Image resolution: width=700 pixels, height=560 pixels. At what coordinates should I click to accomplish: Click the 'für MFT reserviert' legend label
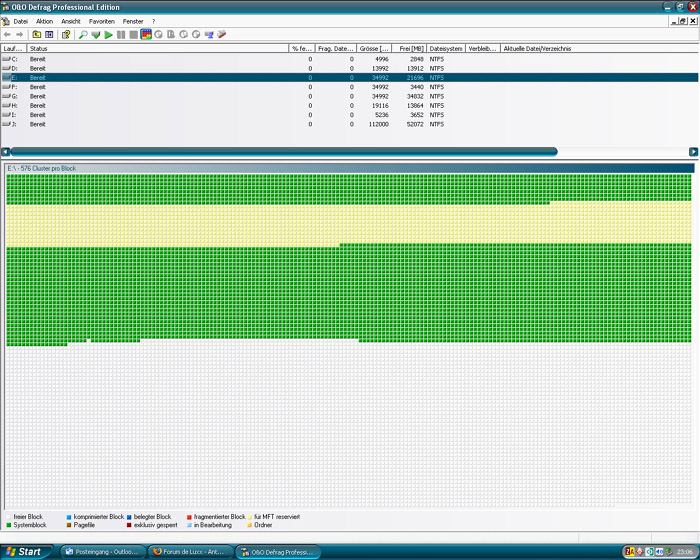tap(277, 517)
